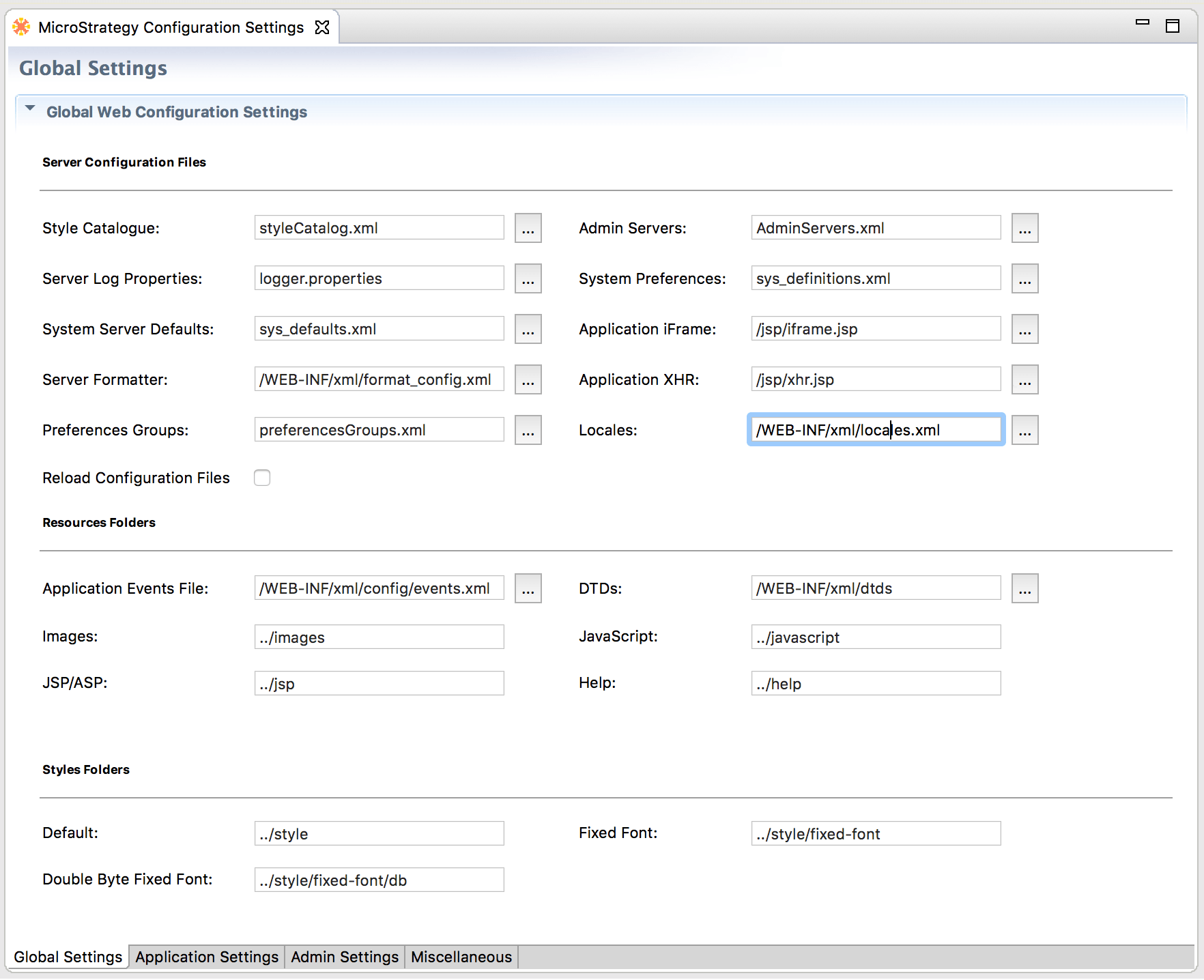Click browse button next to Admin Servers

pyautogui.click(x=1024, y=228)
